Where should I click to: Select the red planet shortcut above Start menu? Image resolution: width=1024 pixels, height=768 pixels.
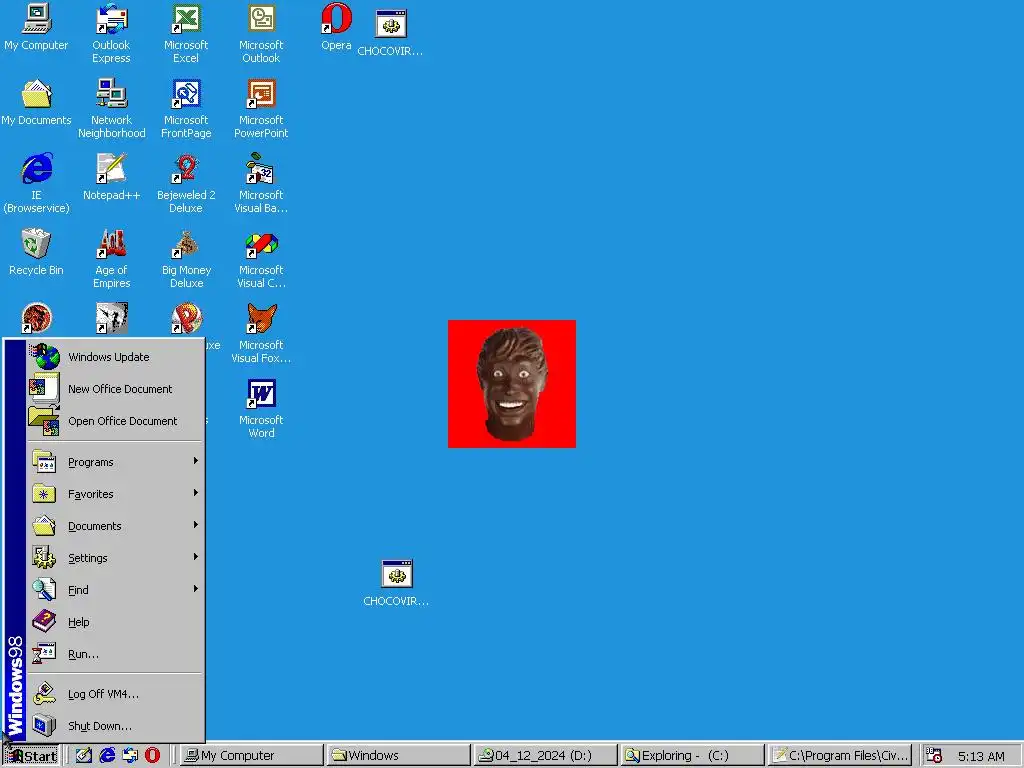pos(36,318)
